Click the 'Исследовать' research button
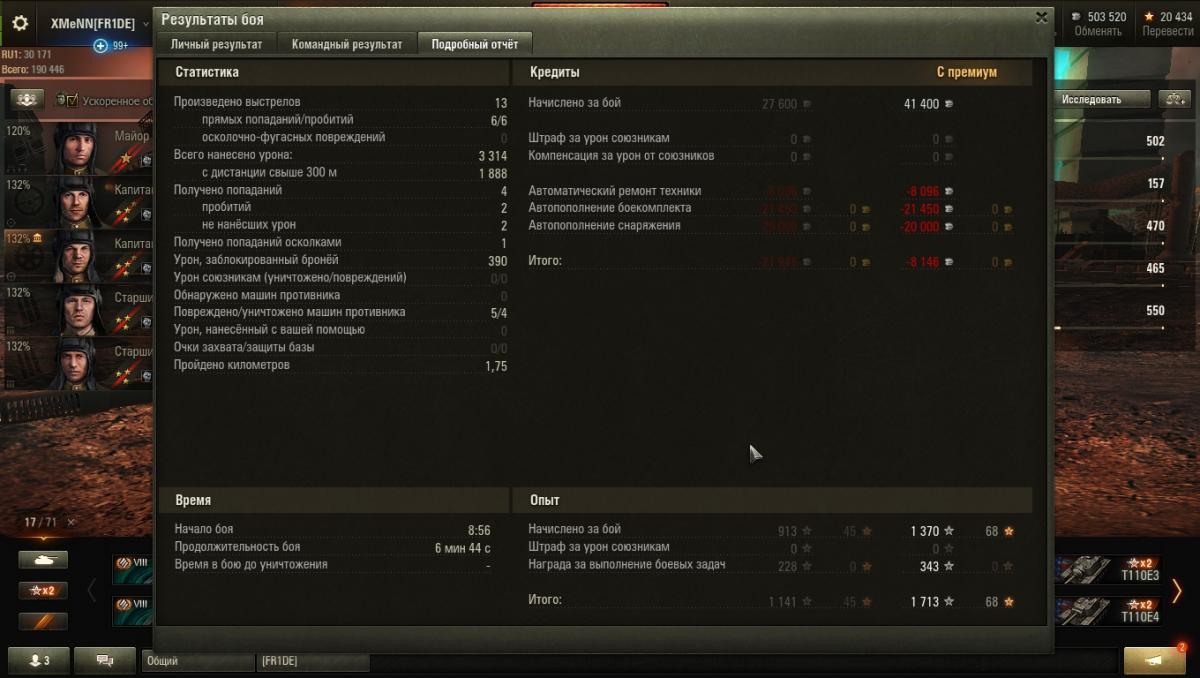This screenshot has height=678, width=1200. tap(1091, 99)
